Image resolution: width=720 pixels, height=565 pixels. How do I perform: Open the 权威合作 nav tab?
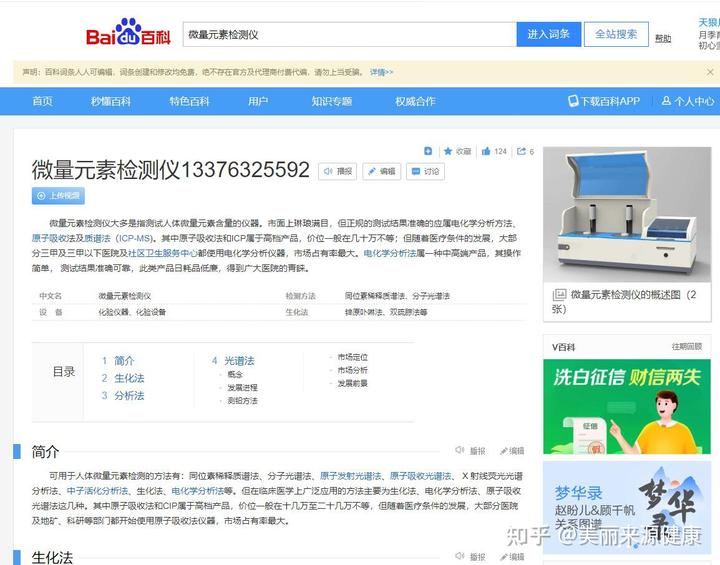[x=415, y=101]
